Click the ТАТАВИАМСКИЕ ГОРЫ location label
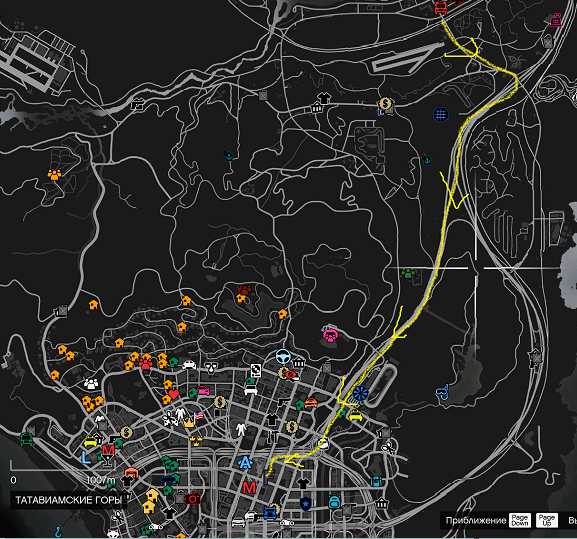The height and width of the screenshot is (539, 577). click(68, 500)
